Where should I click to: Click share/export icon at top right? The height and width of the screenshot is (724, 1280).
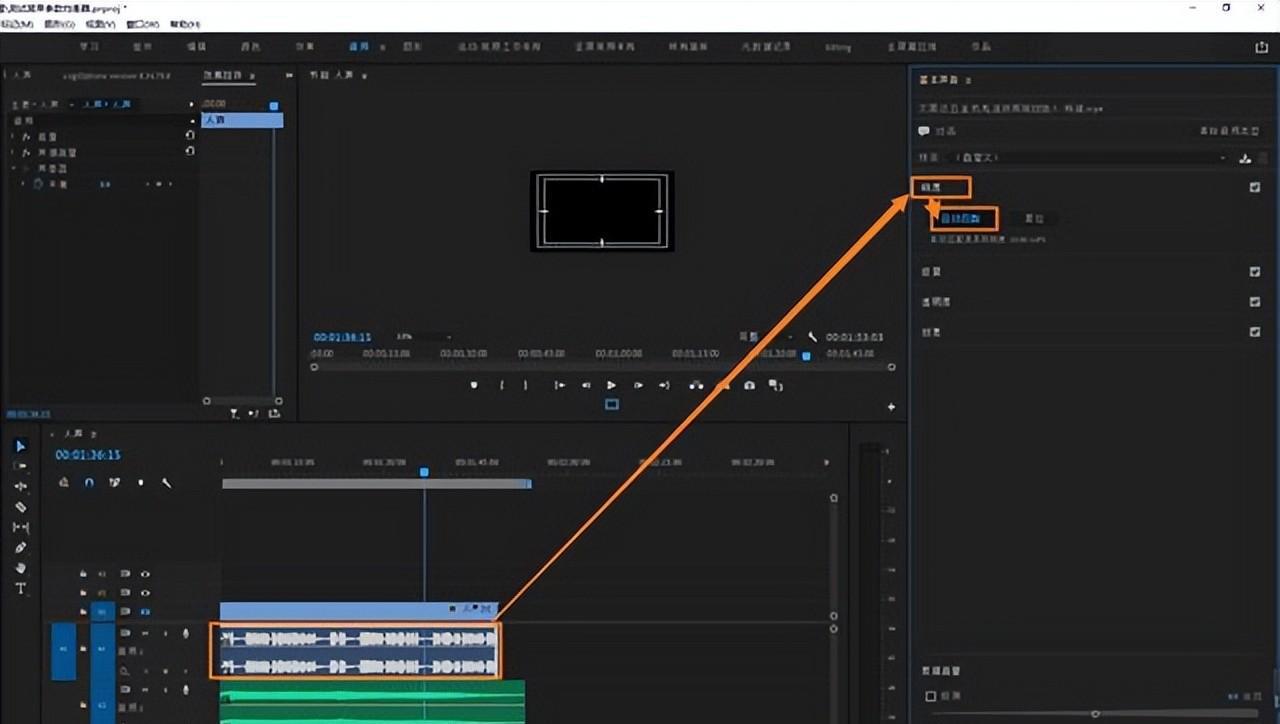coord(1261,47)
